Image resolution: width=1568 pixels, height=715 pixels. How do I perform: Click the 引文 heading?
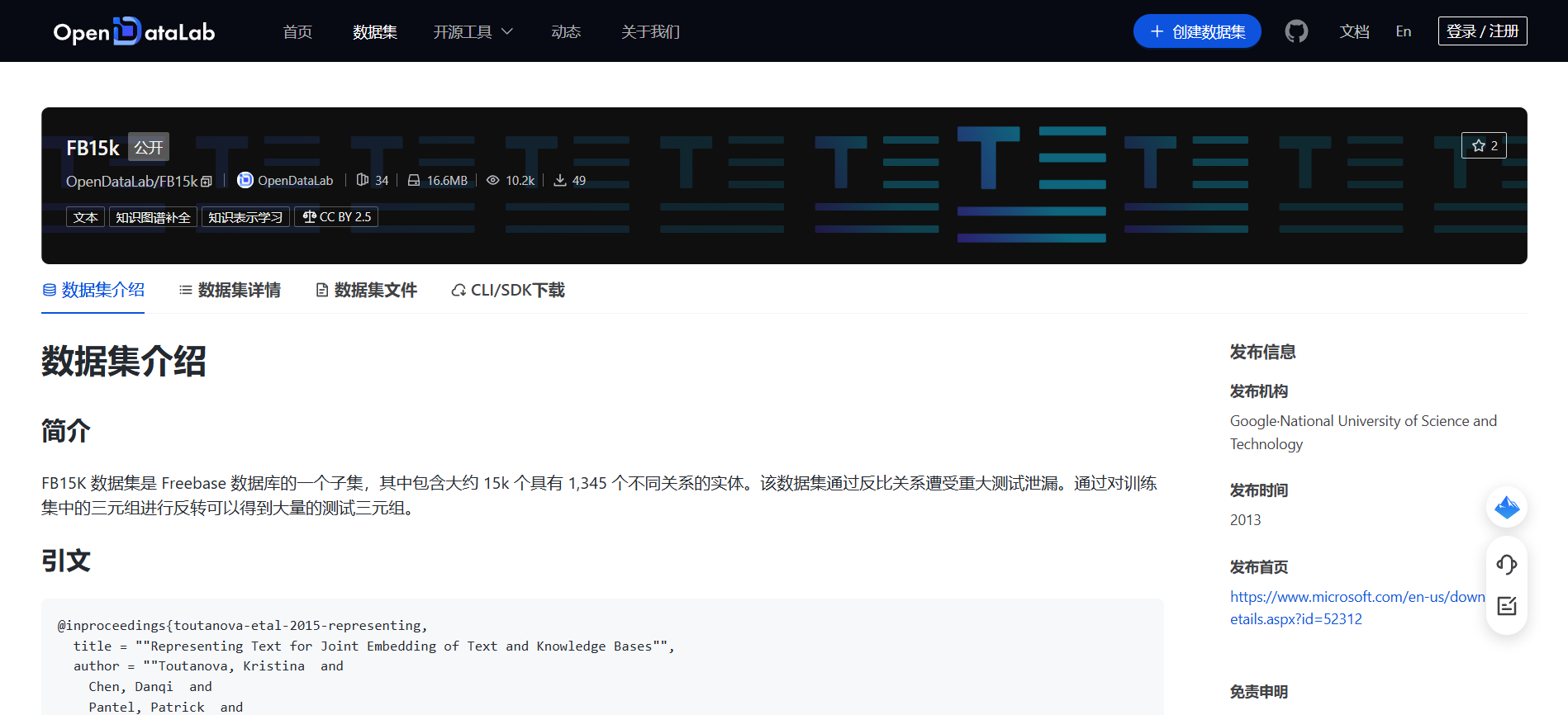66,561
